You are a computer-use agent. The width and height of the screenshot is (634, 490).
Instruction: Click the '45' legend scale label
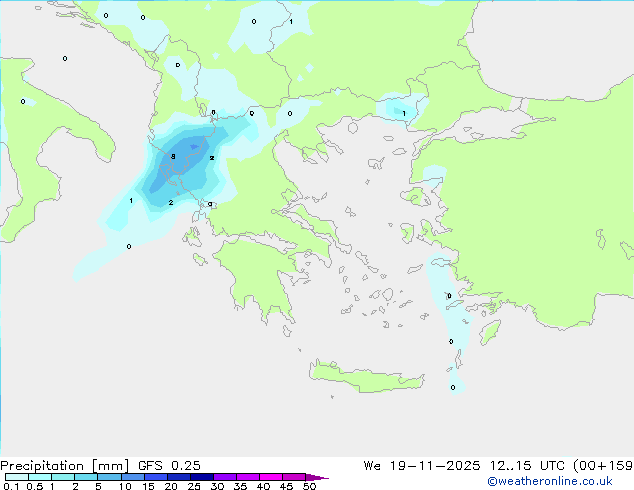point(286,486)
